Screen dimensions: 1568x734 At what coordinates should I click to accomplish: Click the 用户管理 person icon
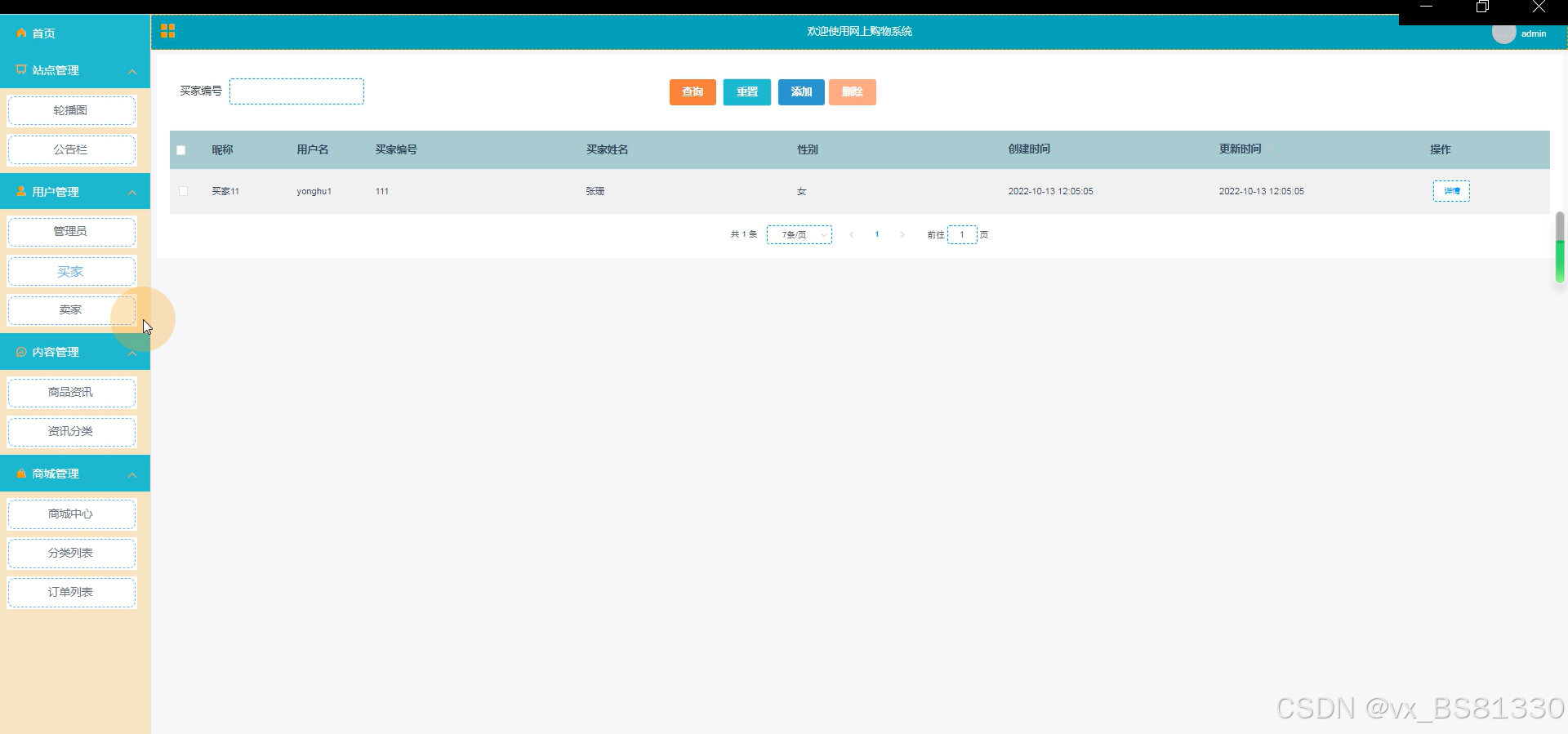point(21,192)
